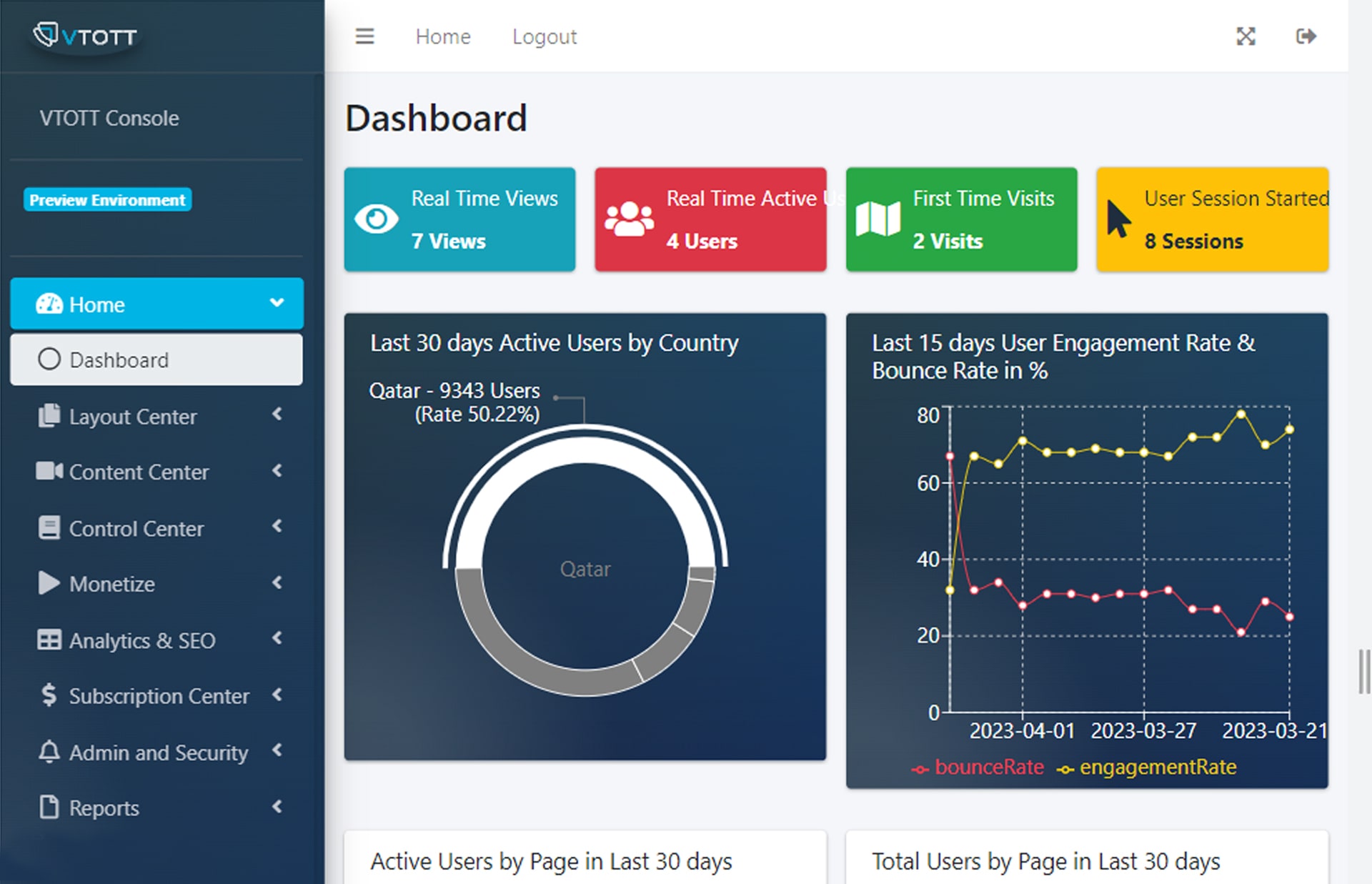
Task: Click the VTOTT Console link
Action: click(x=109, y=118)
